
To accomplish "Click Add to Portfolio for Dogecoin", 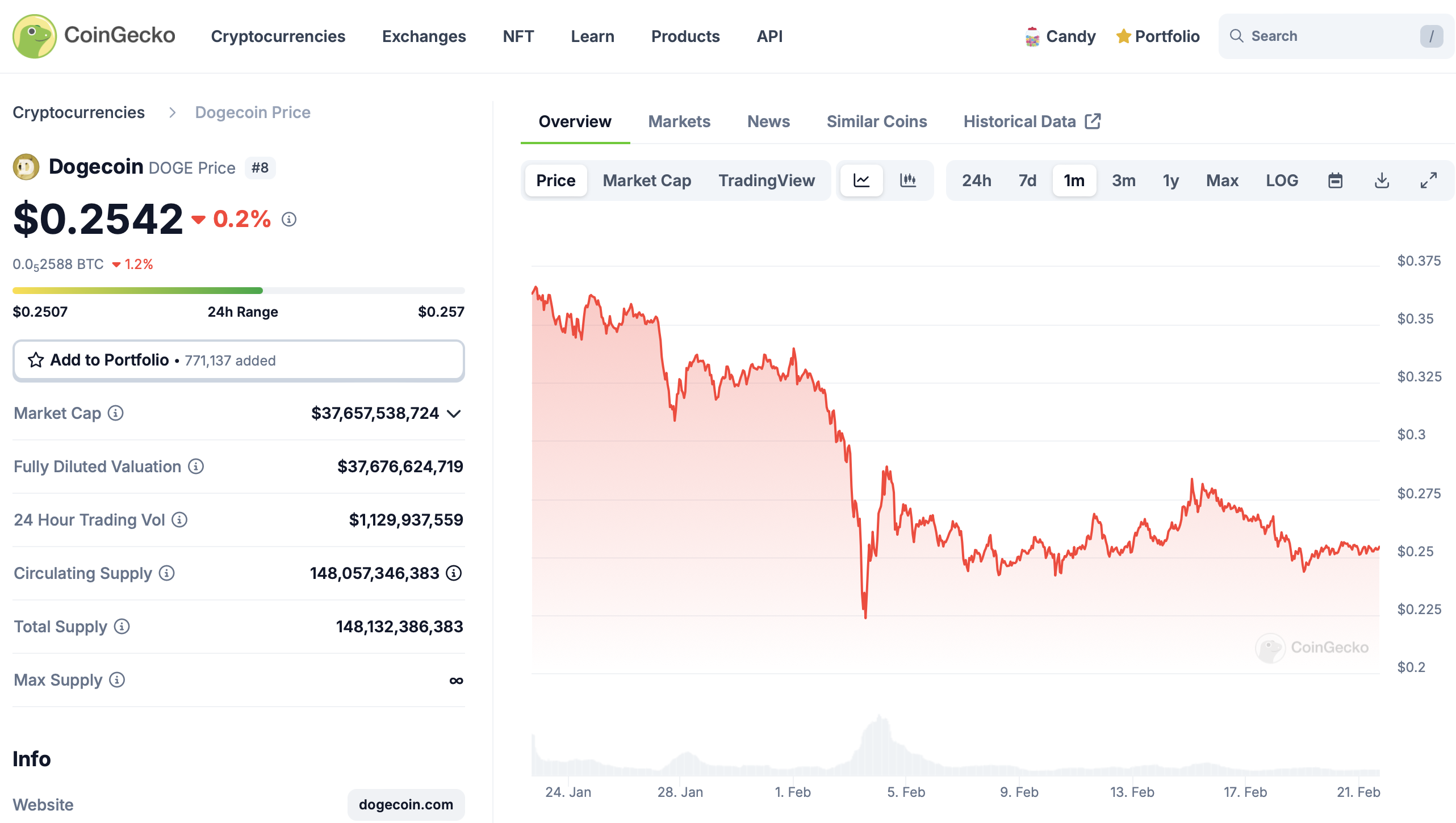I will 239,360.
